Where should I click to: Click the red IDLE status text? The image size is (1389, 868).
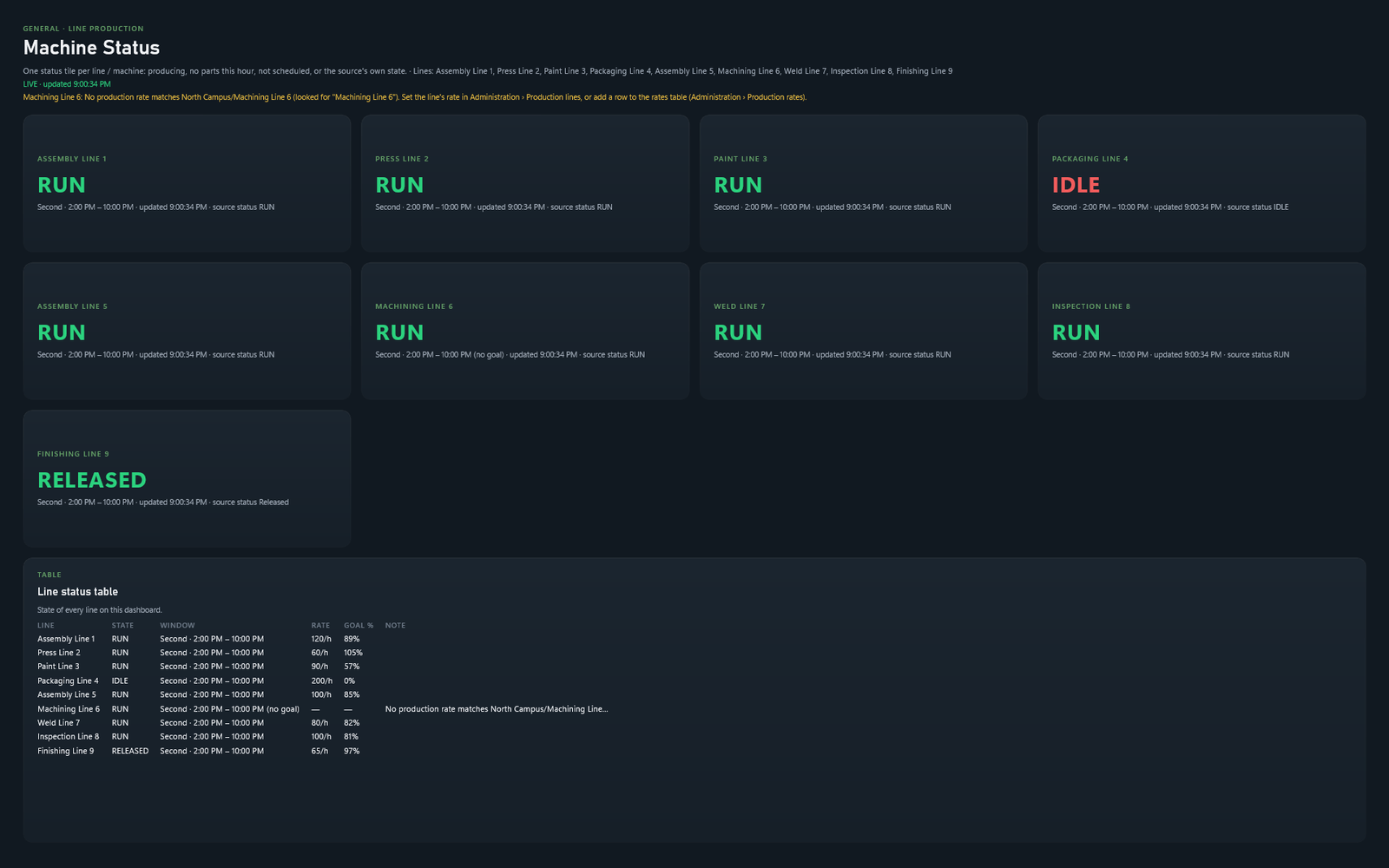coord(1076,185)
